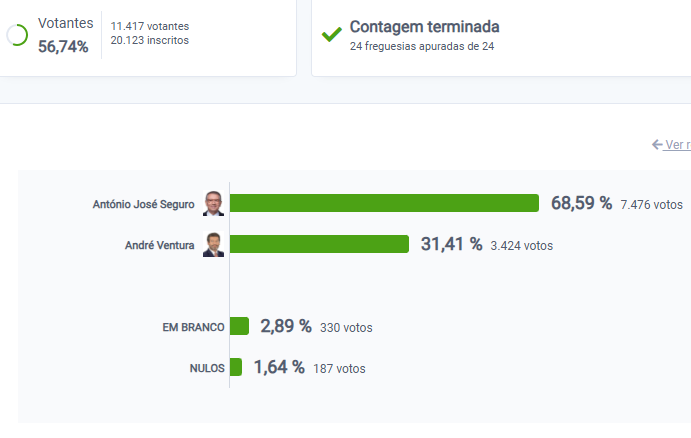Click the EM BRANCO label
The image size is (691, 438).
point(192,327)
